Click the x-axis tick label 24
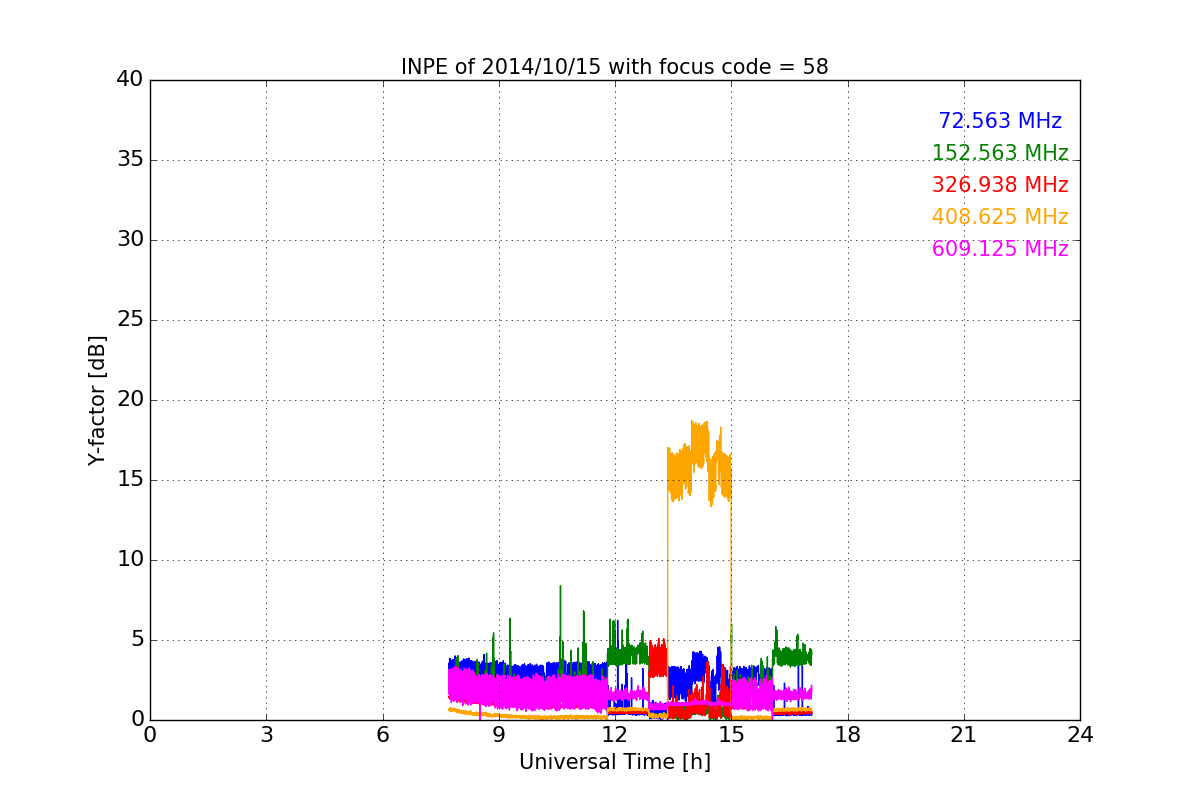The width and height of the screenshot is (1200, 800). [1080, 735]
